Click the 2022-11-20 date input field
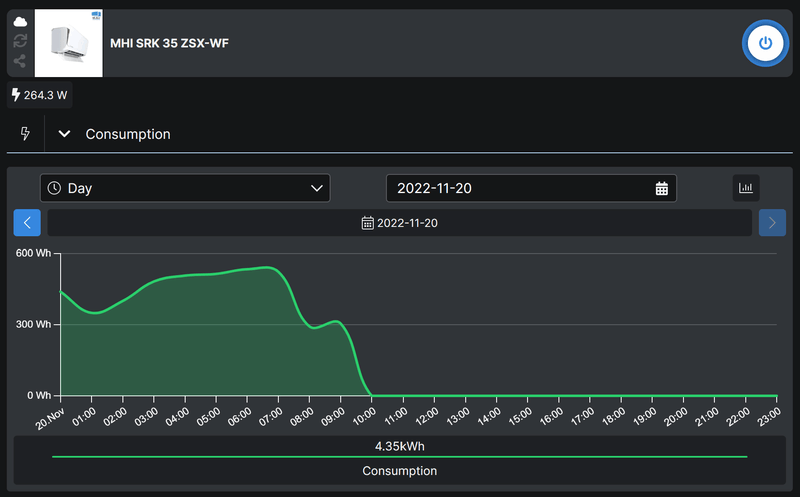Image resolution: width=800 pixels, height=497 pixels. pos(520,188)
